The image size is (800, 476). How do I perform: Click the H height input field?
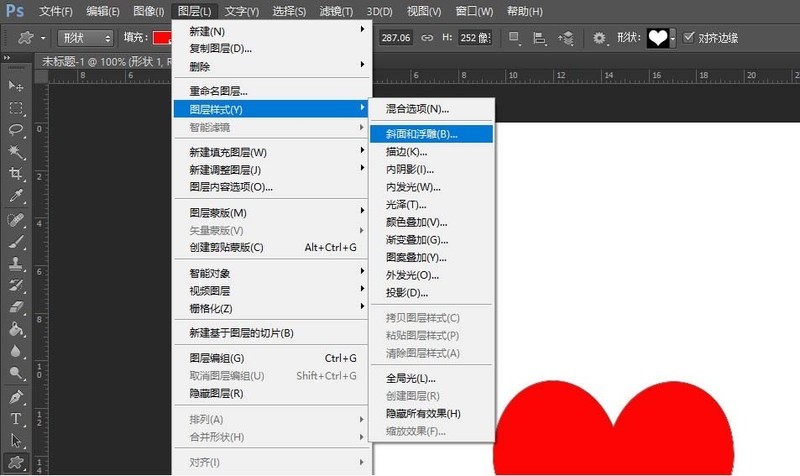(x=474, y=38)
